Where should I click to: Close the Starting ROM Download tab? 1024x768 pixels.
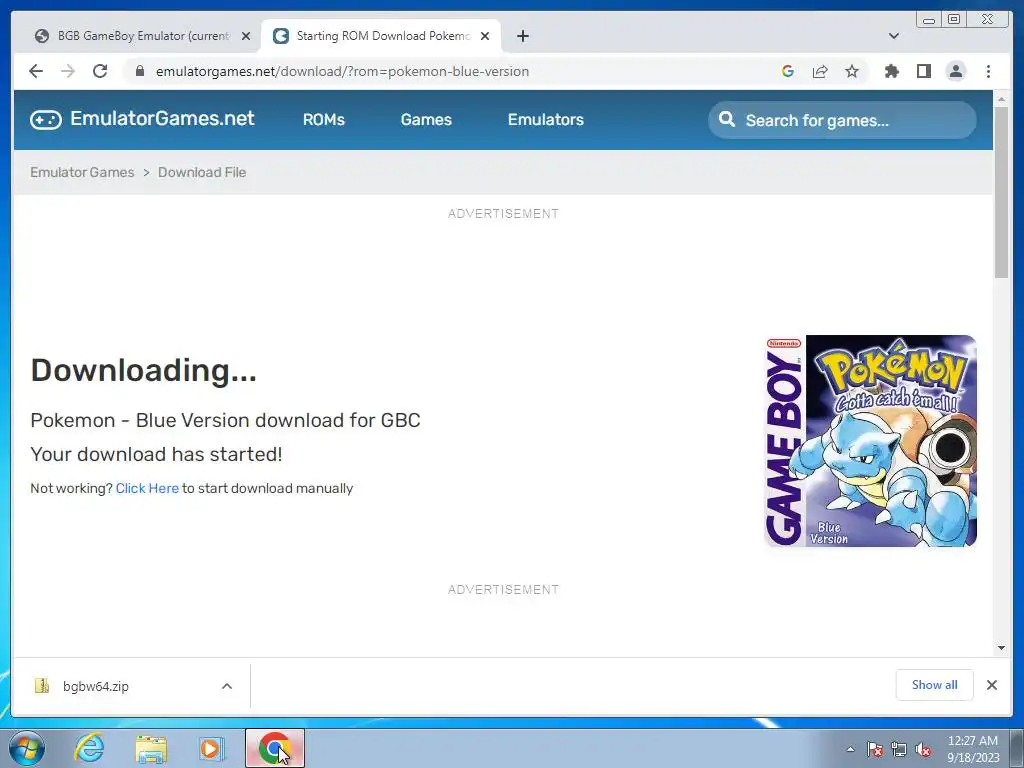pyautogui.click(x=485, y=36)
